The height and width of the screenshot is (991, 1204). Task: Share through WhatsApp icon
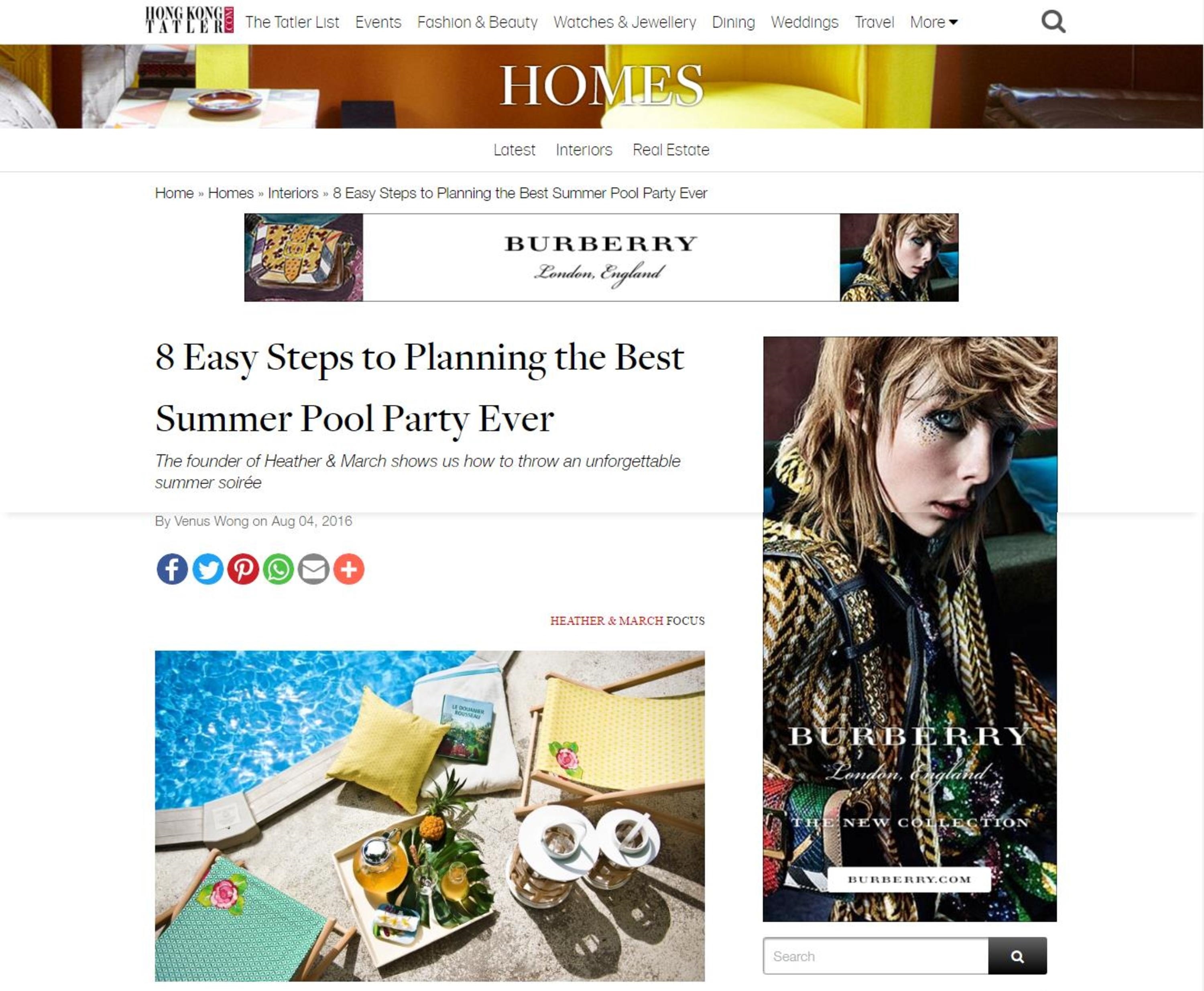click(x=278, y=569)
